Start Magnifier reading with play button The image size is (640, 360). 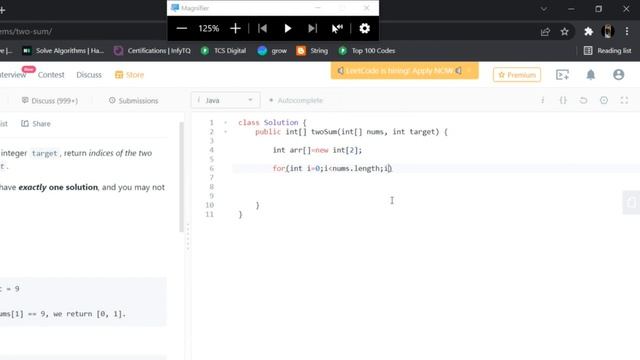(287, 29)
